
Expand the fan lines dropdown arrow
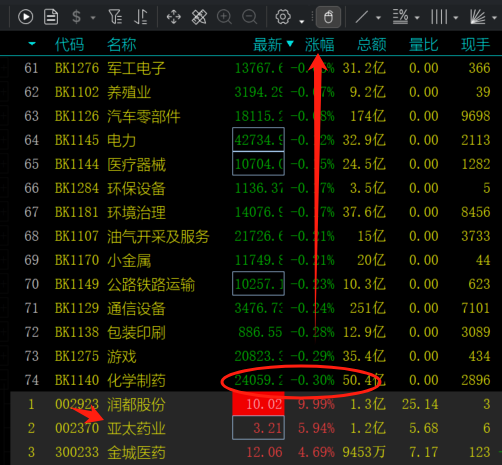494,17
